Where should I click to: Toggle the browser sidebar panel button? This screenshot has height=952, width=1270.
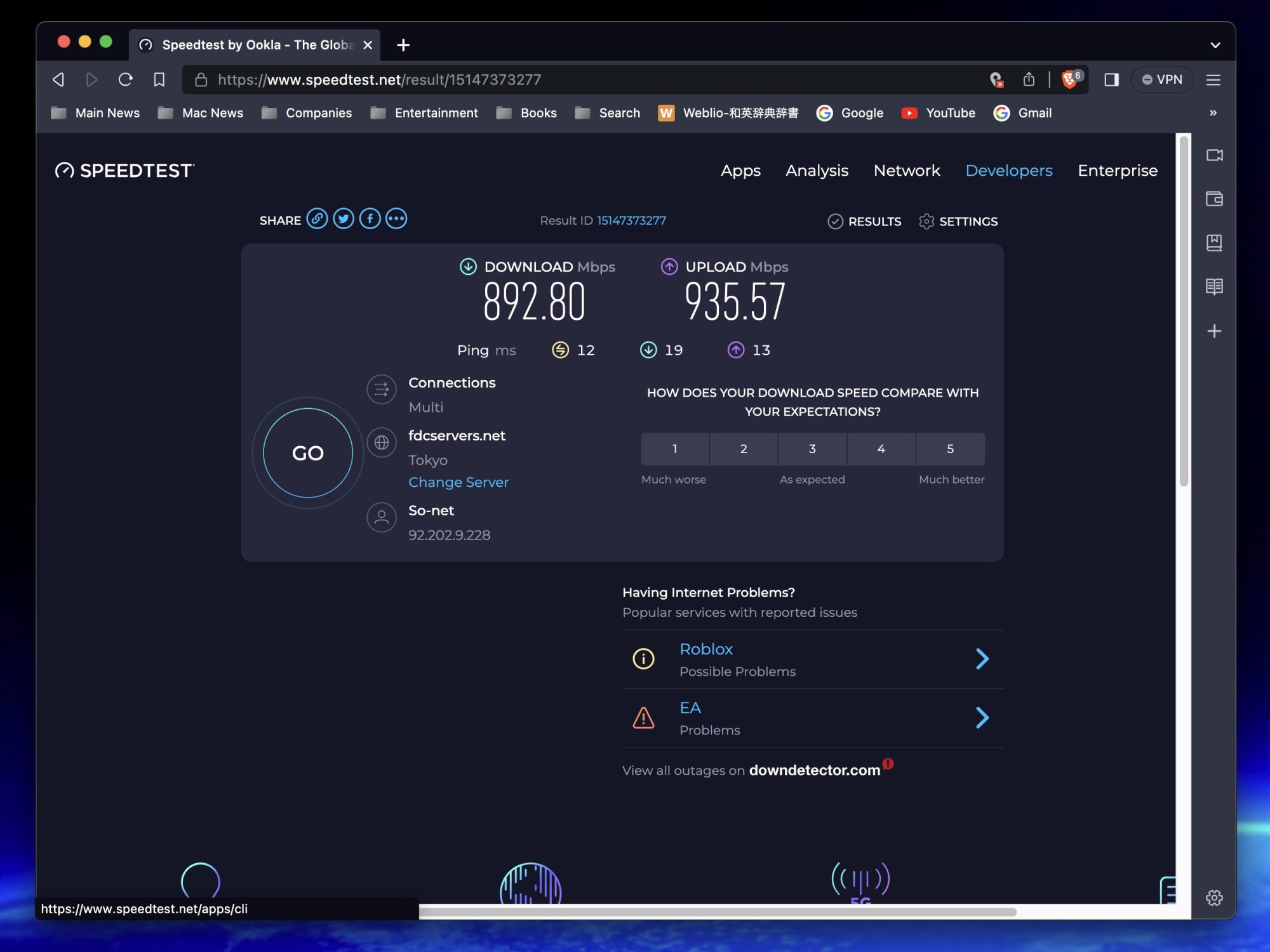pyautogui.click(x=1111, y=80)
